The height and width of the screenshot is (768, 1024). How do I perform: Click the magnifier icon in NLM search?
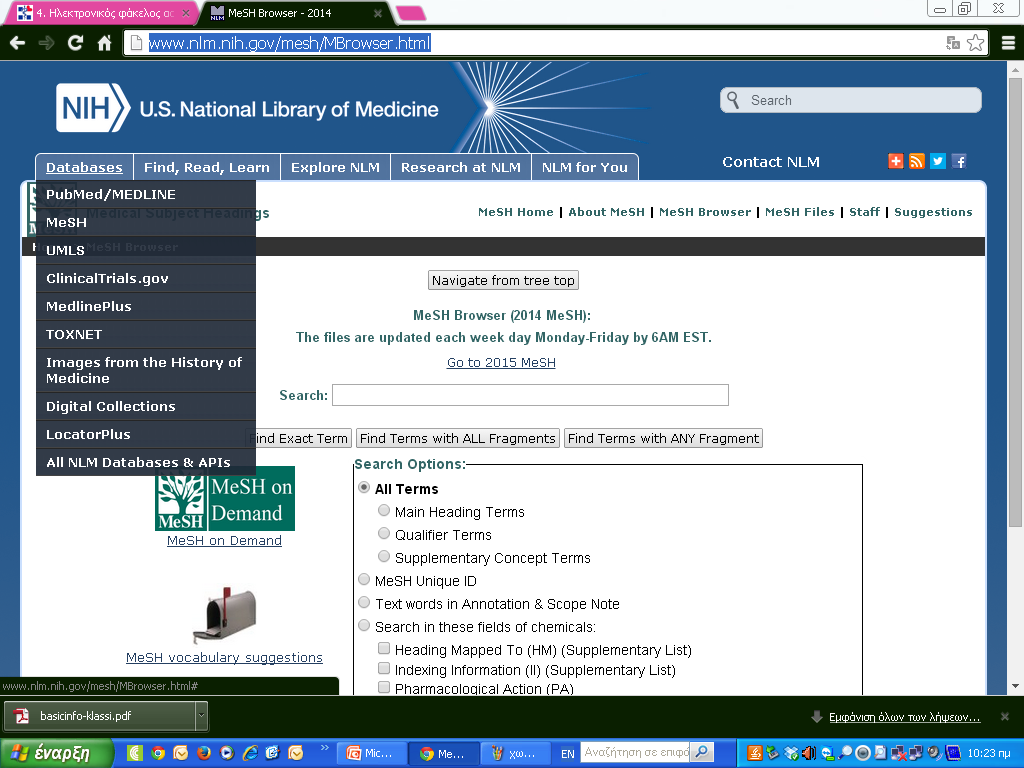(733, 100)
